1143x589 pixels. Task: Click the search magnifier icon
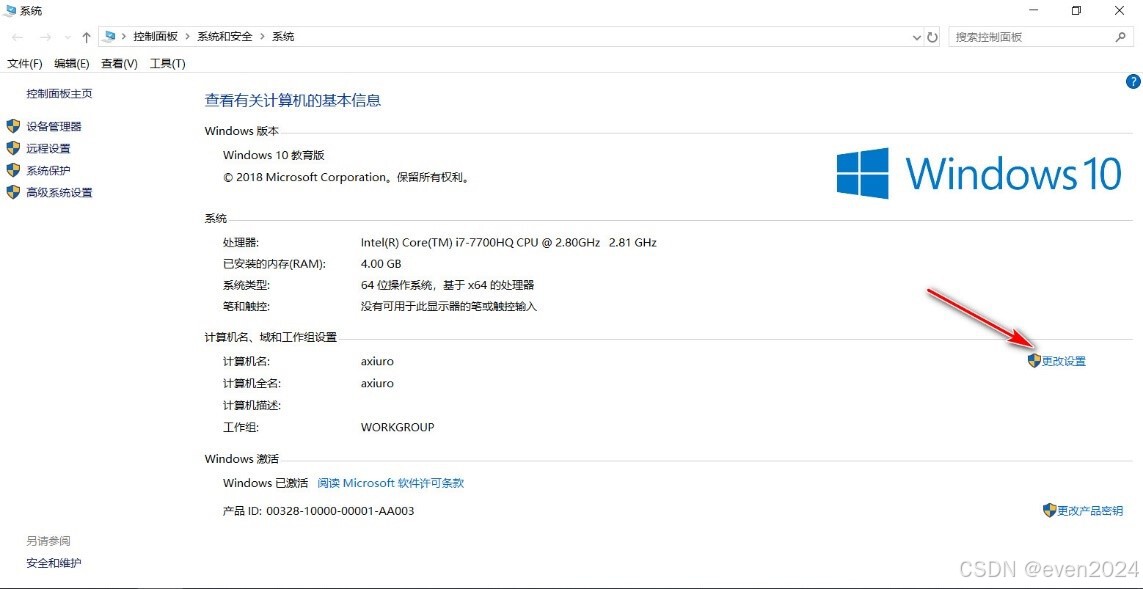pos(1120,37)
